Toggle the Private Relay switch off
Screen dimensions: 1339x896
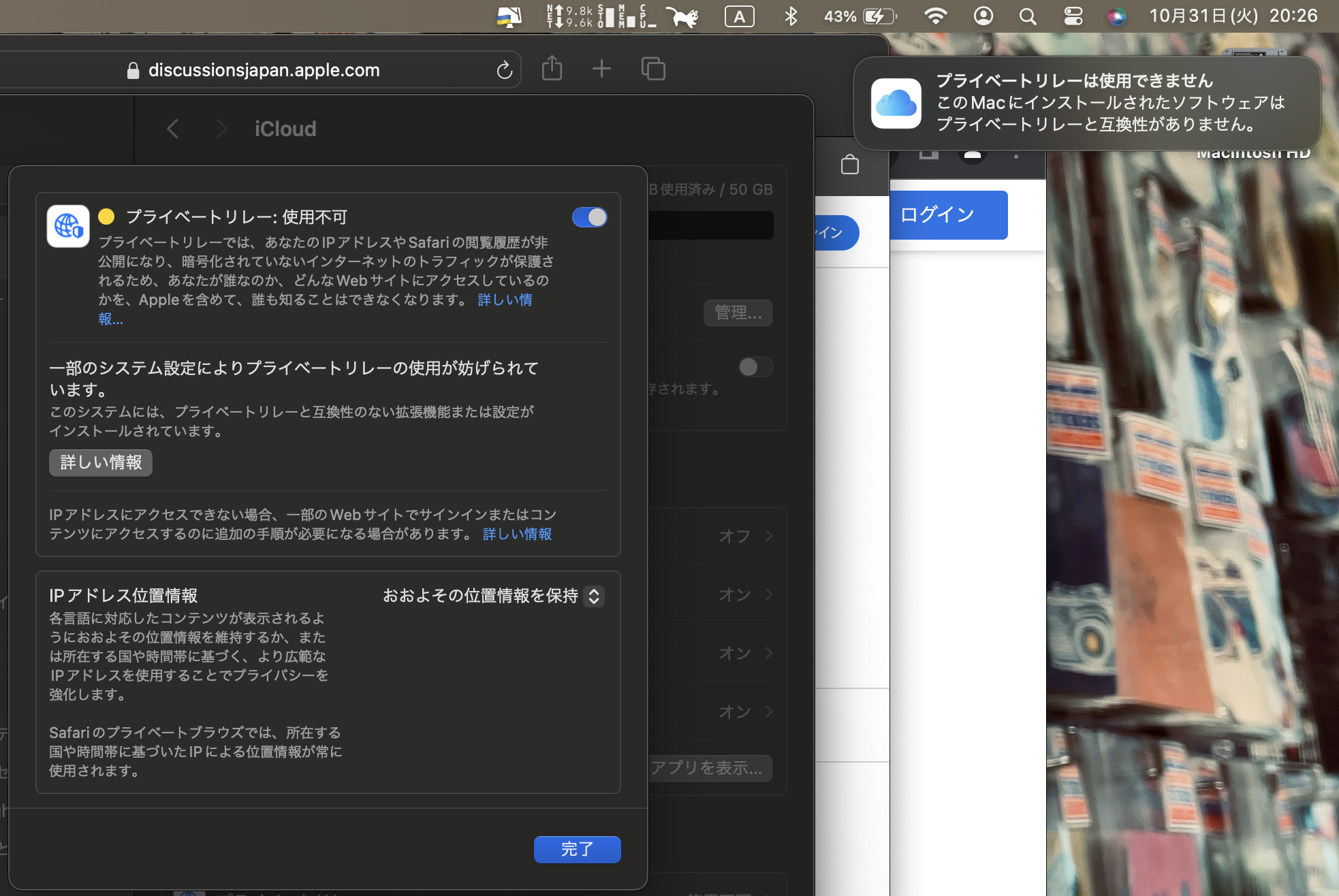tap(589, 217)
